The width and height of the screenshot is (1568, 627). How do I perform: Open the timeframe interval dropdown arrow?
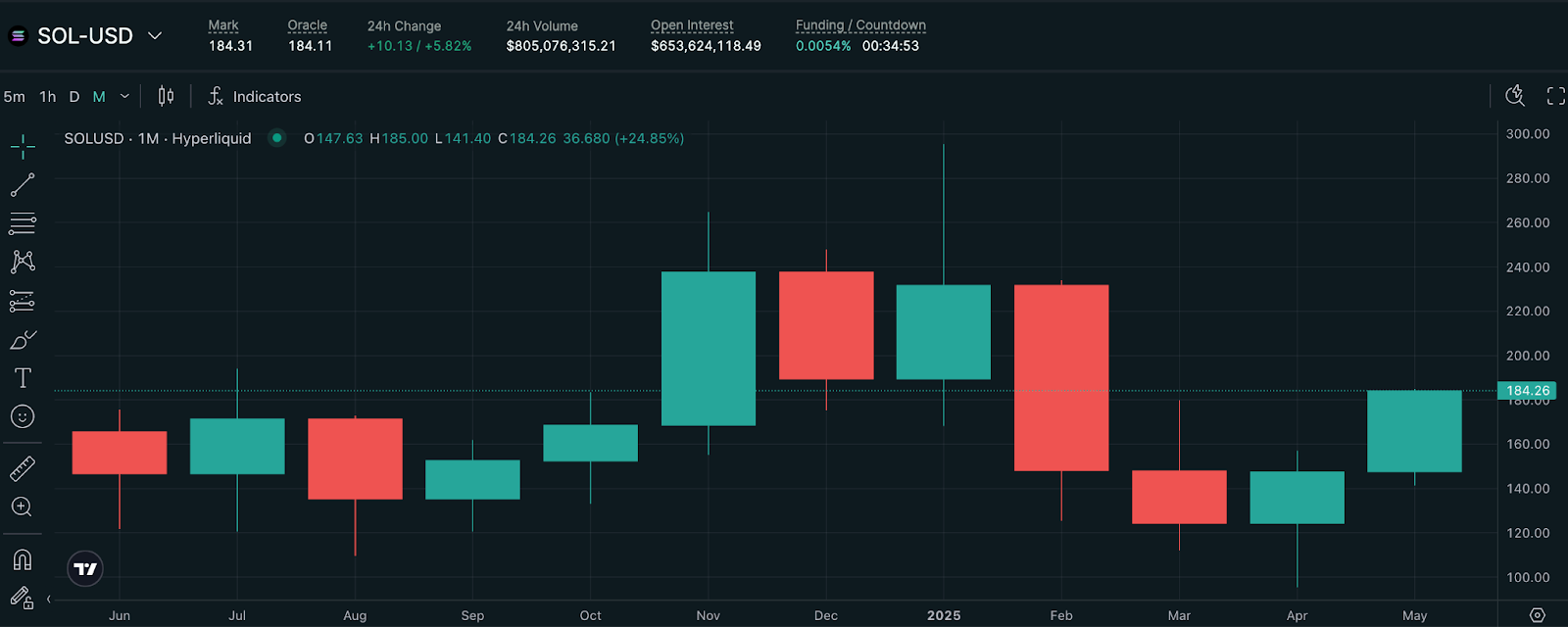click(x=124, y=96)
